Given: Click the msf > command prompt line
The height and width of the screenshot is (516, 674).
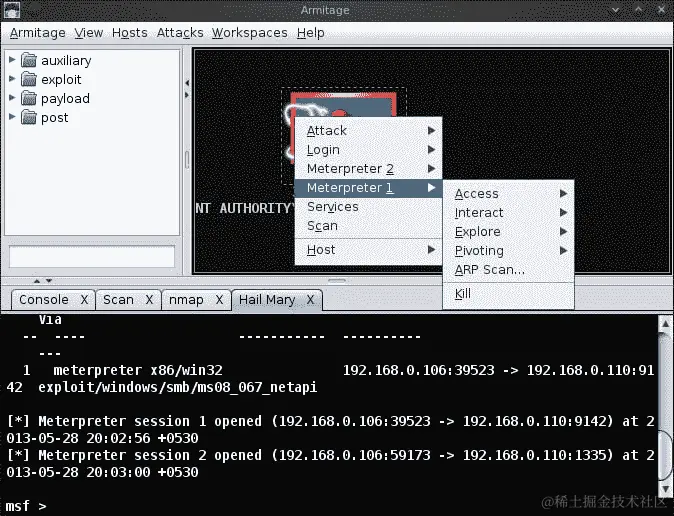Looking at the screenshot, I should [x=26, y=506].
